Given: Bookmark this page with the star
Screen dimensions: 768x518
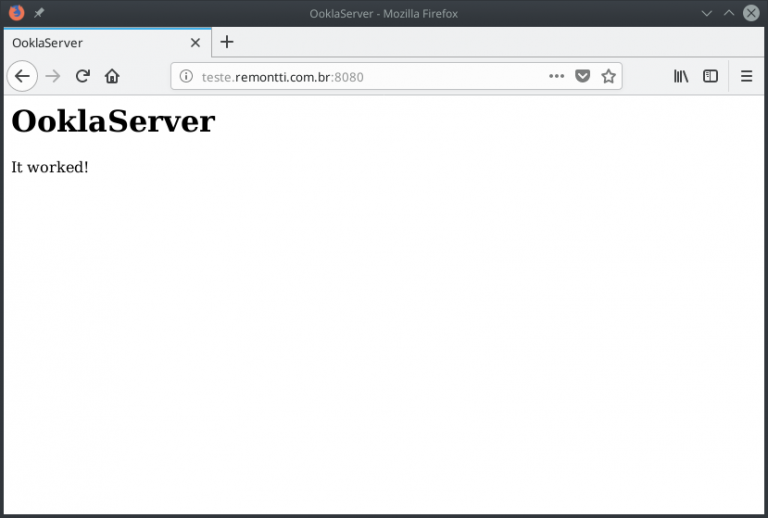Looking at the screenshot, I should (x=608, y=76).
